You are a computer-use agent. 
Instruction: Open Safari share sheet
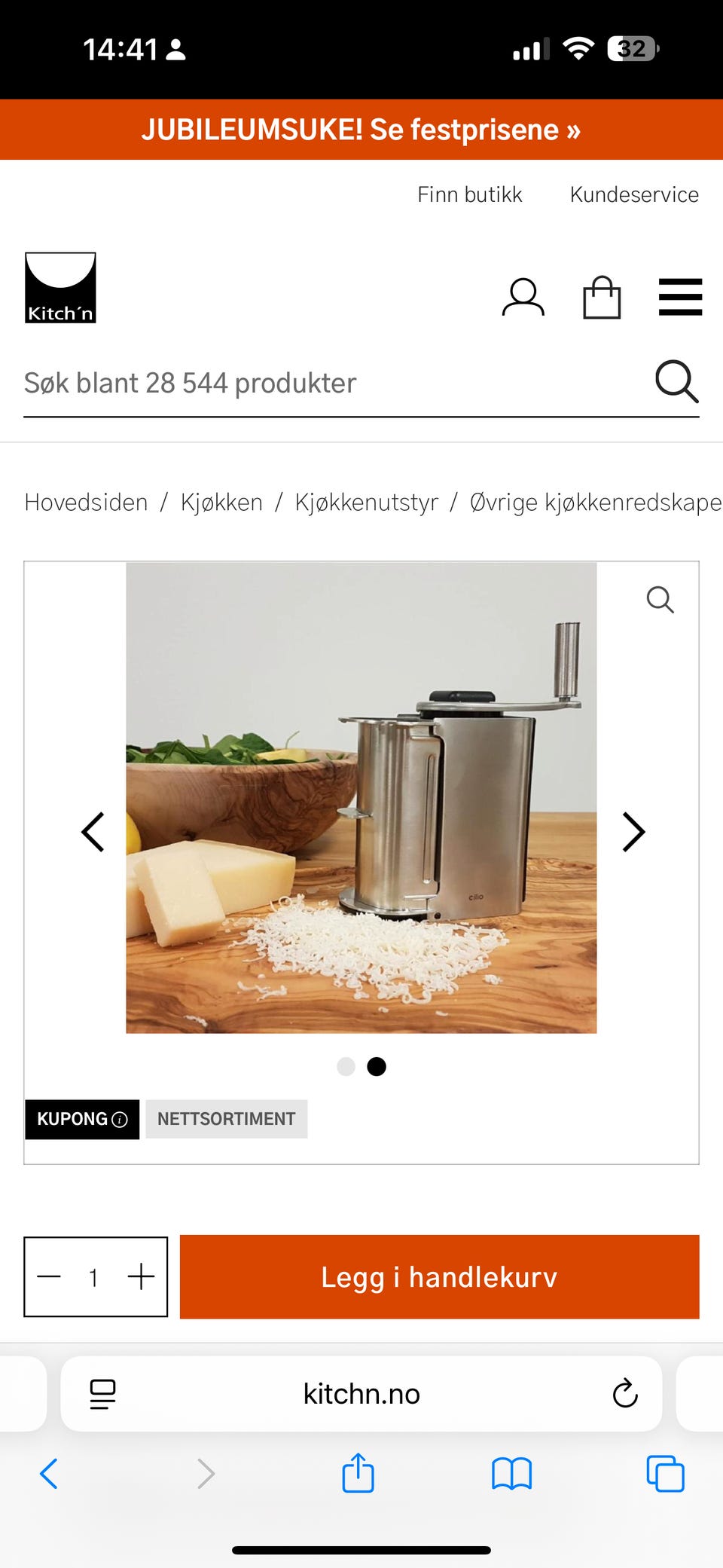(x=358, y=1472)
